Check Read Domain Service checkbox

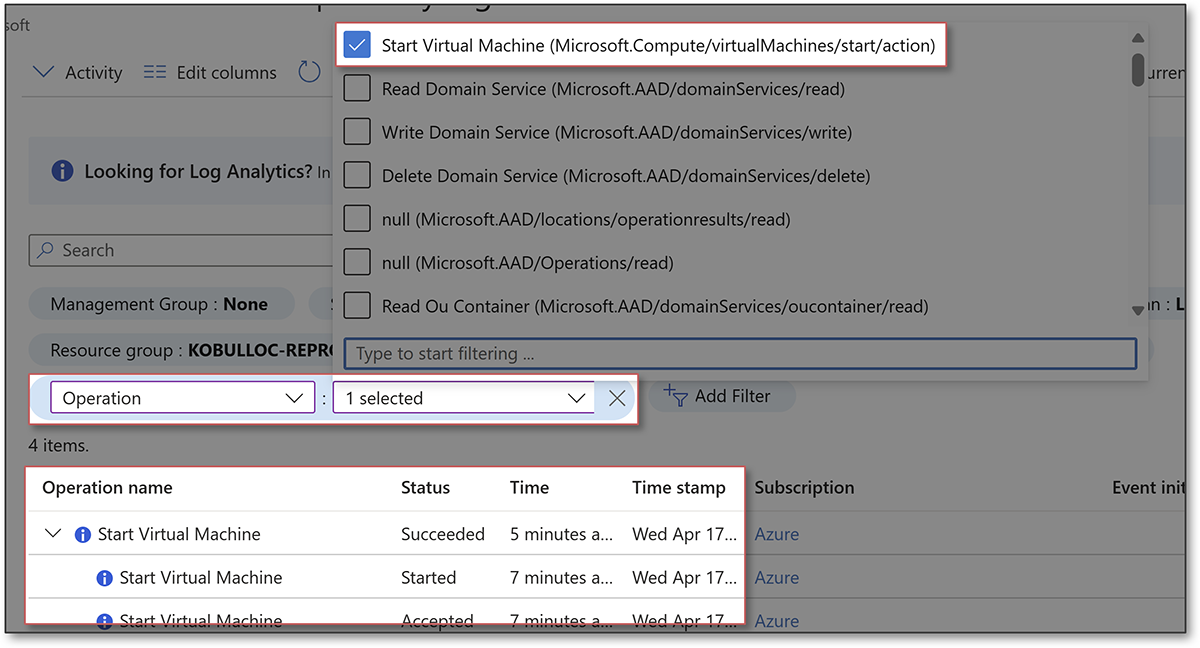coord(357,89)
